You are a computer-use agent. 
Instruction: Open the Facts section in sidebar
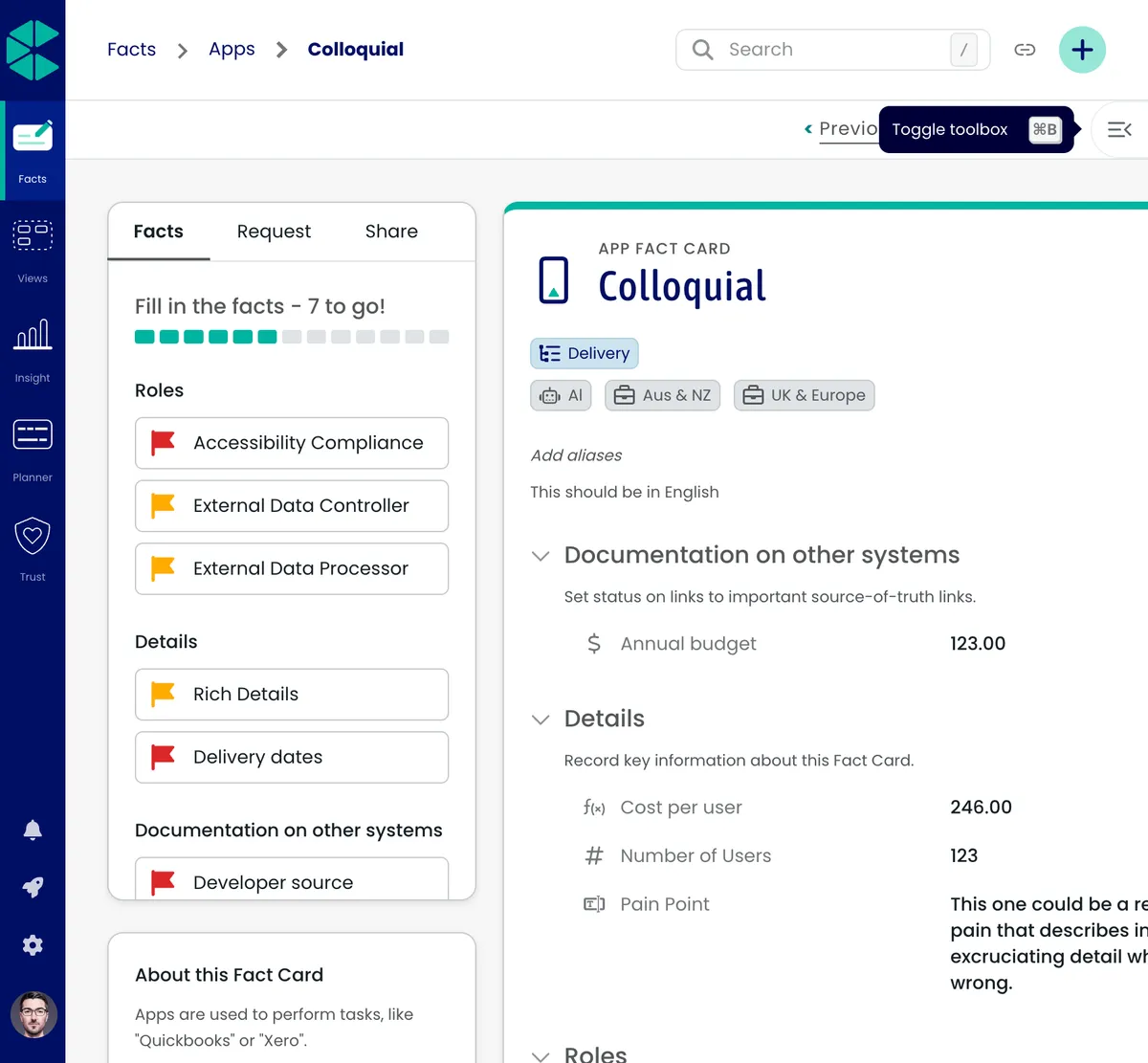(x=33, y=150)
